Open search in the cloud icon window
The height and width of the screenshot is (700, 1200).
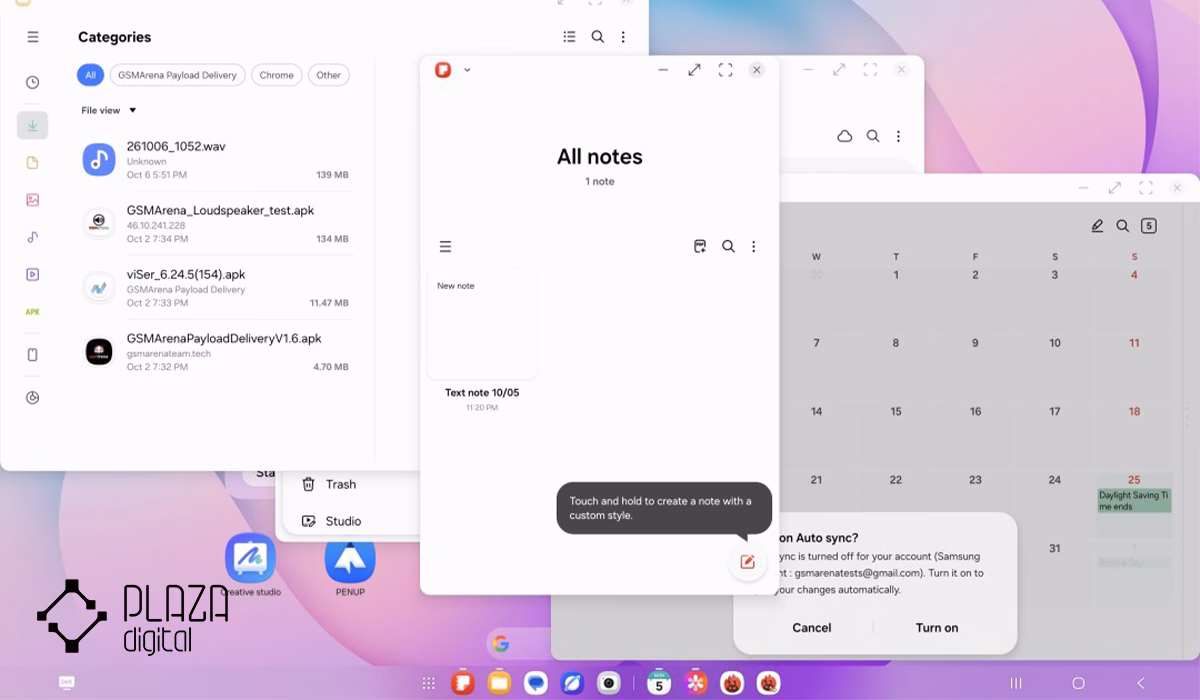(x=873, y=136)
